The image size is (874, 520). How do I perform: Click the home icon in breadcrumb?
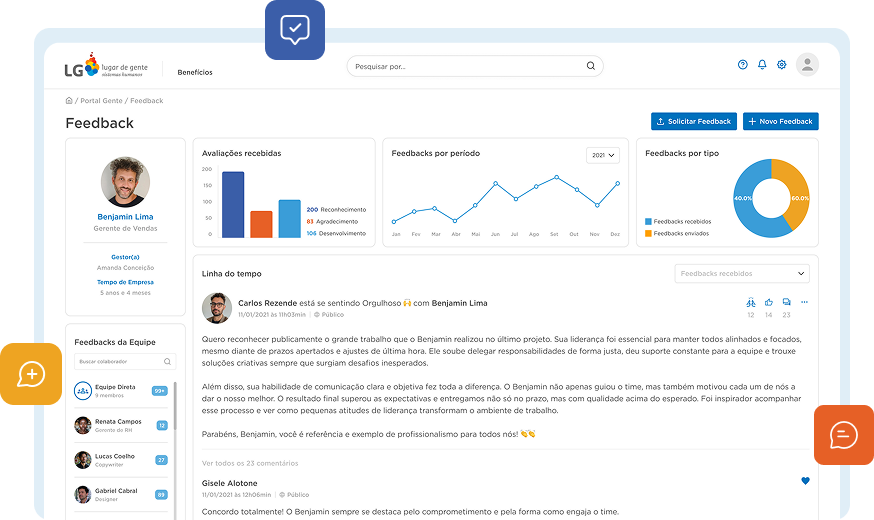pyautogui.click(x=69, y=101)
